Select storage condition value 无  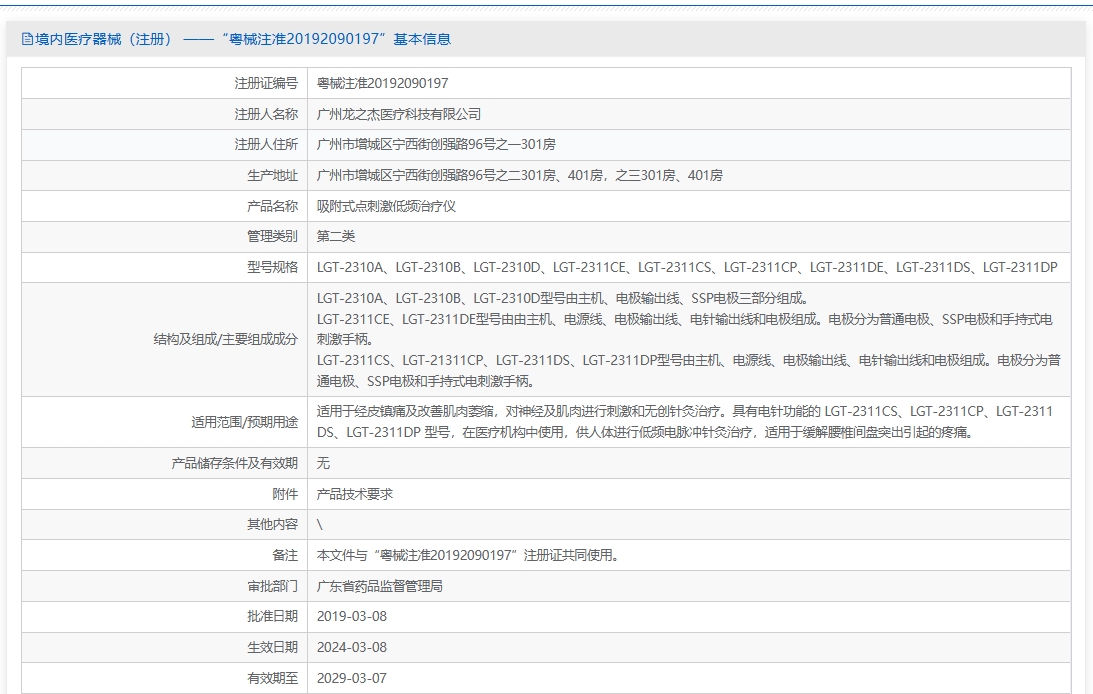[x=323, y=463]
